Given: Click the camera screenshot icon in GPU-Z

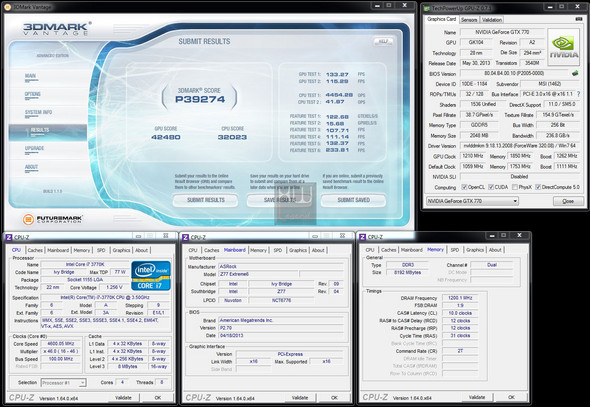Looking at the screenshot, I should click(x=579, y=19).
